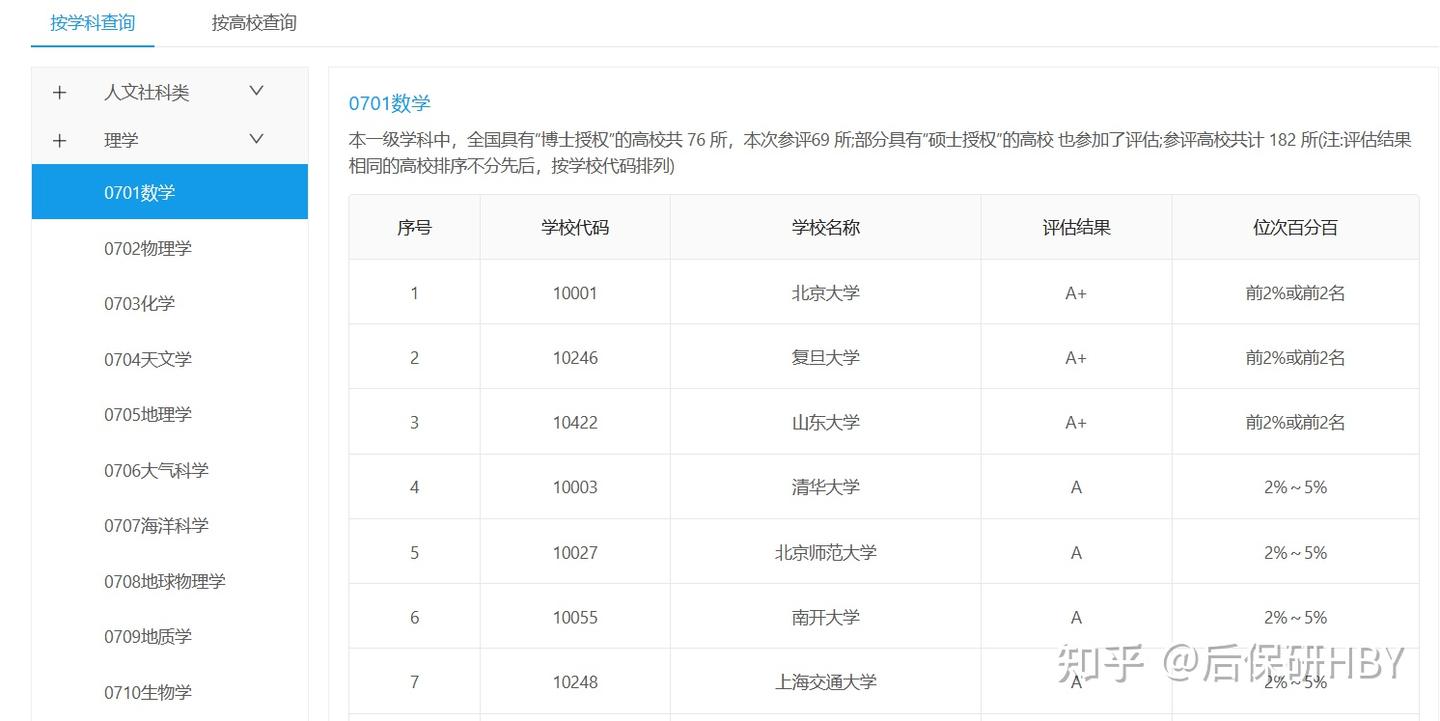Open the 理学 category
This screenshot has height=721, width=1440.
[x=121, y=140]
